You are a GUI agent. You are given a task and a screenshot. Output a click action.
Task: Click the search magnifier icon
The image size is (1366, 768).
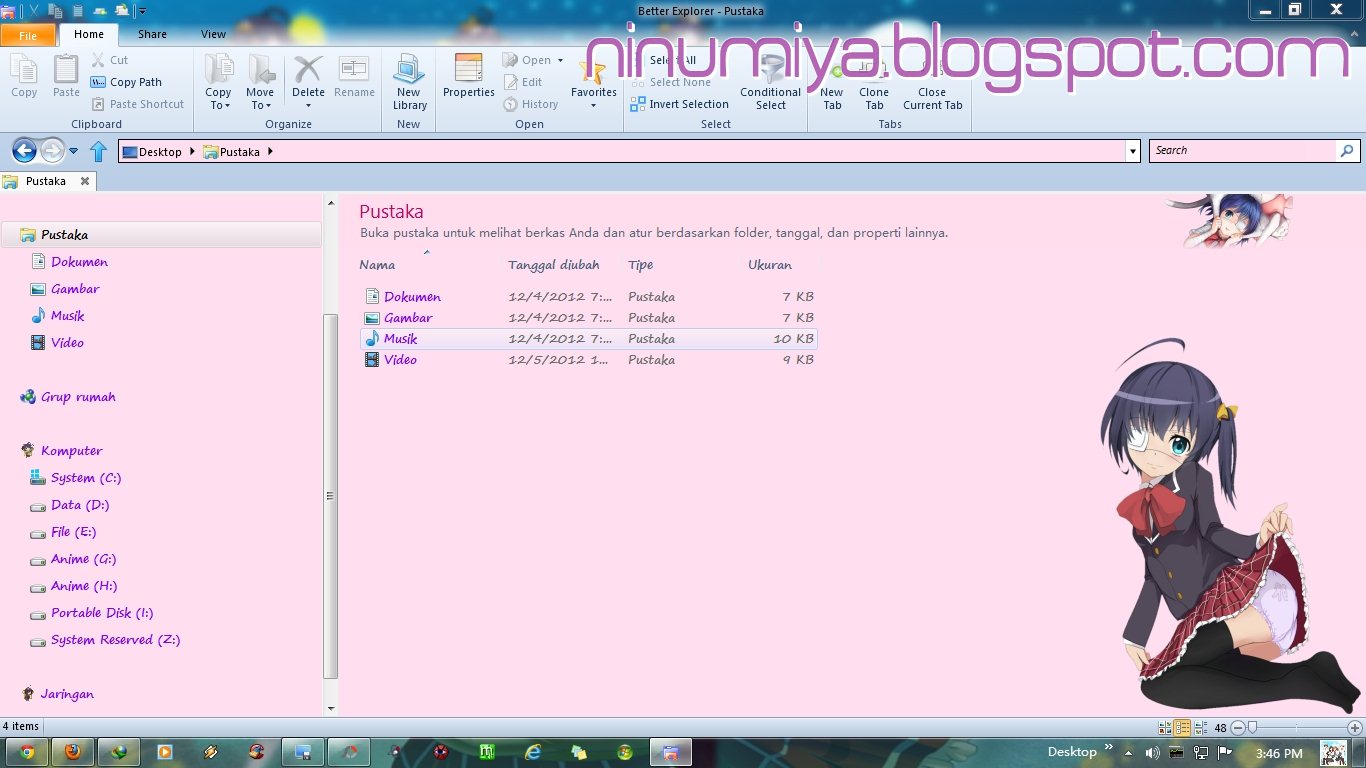[x=1347, y=151]
